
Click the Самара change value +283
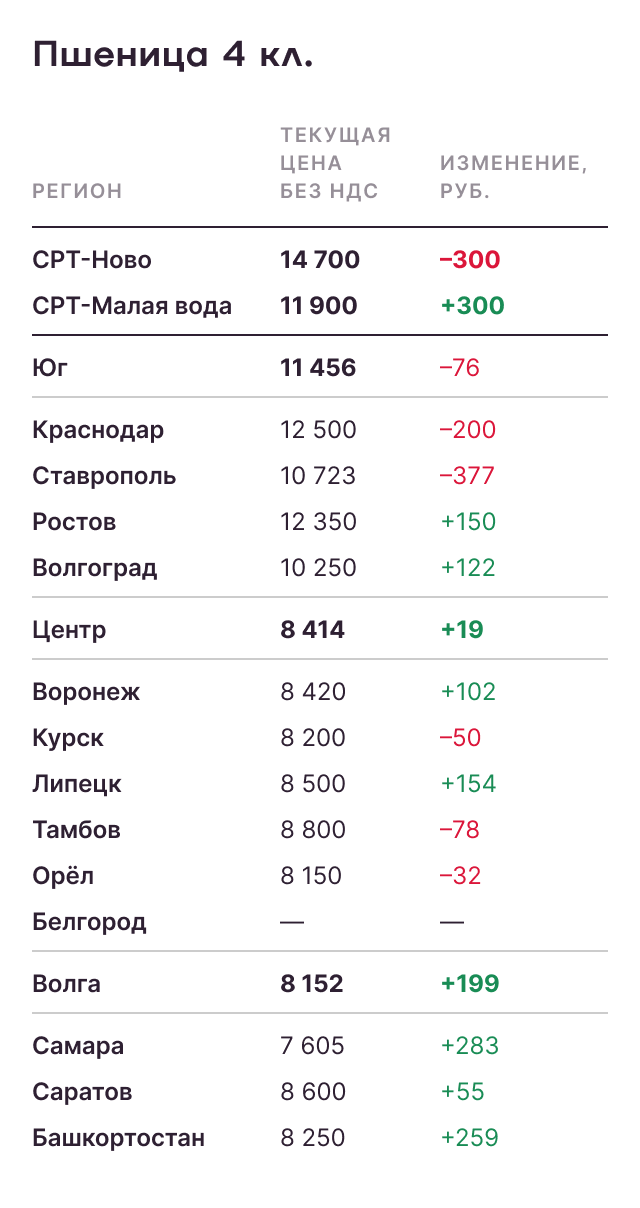tap(469, 1046)
